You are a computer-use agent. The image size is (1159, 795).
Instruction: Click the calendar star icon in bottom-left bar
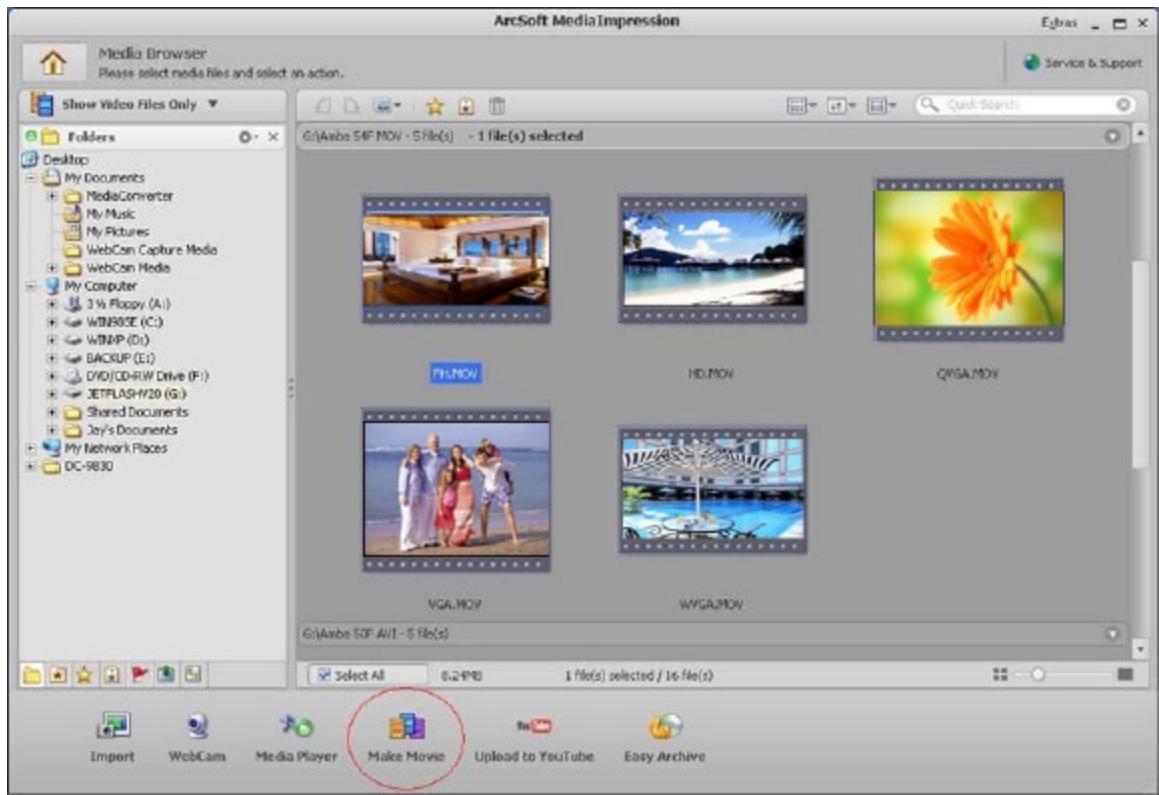[x=58, y=674]
